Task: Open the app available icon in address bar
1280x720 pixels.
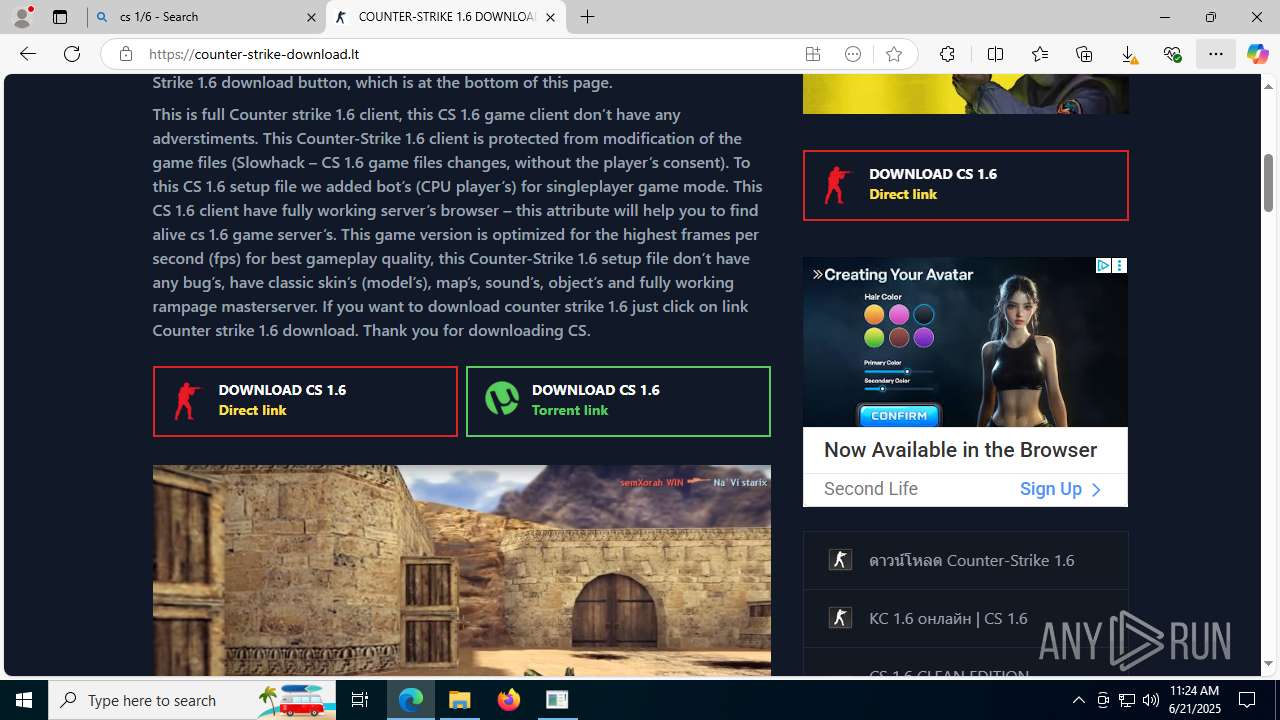Action: [x=813, y=54]
